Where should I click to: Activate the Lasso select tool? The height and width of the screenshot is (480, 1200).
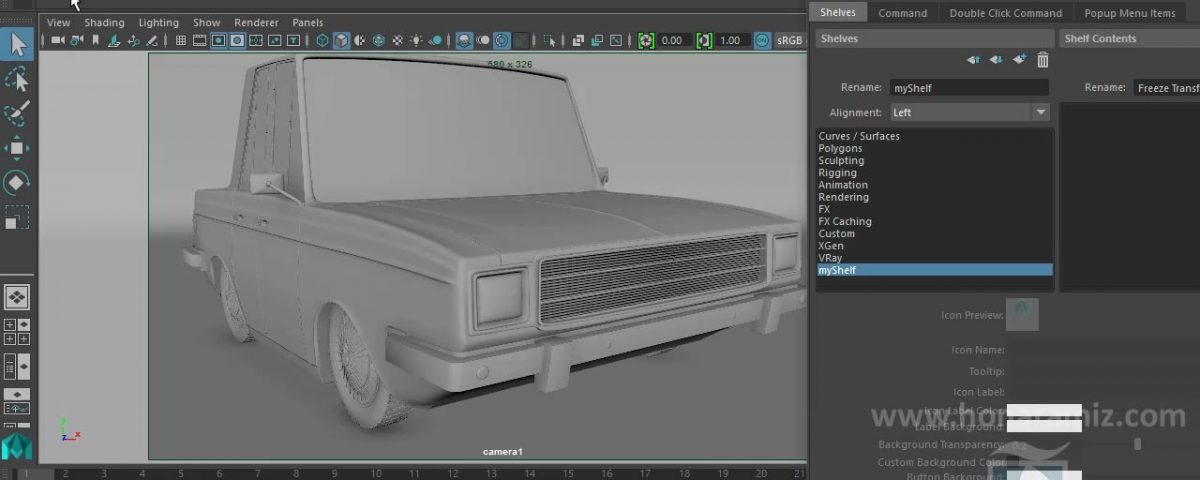click(17, 79)
